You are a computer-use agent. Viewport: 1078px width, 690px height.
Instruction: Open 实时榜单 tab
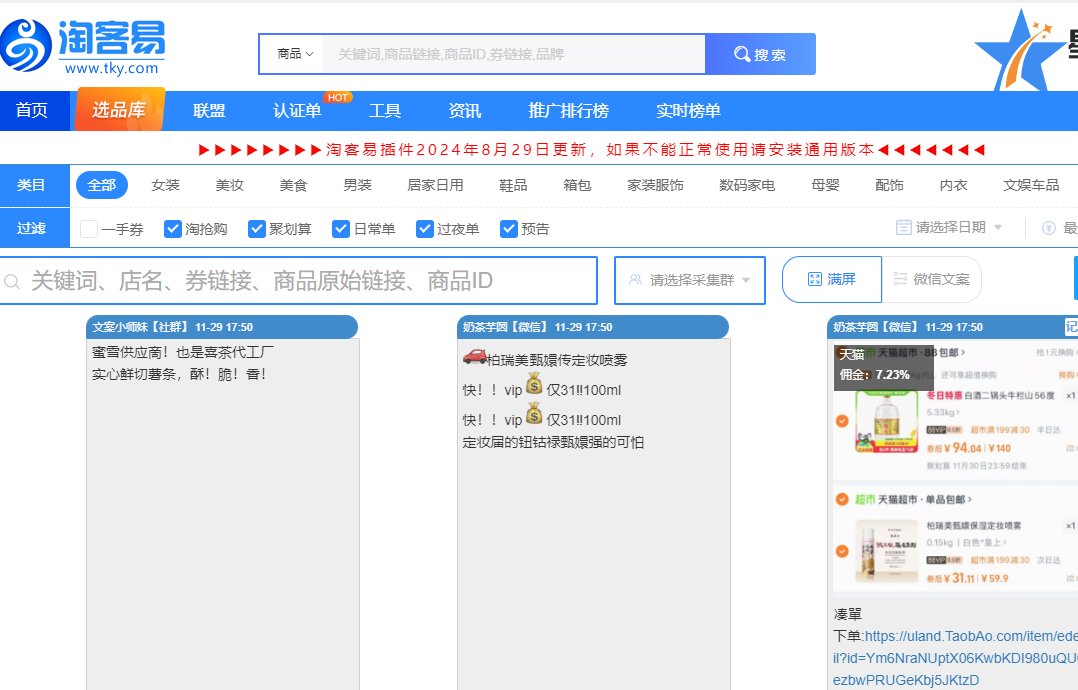point(688,111)
